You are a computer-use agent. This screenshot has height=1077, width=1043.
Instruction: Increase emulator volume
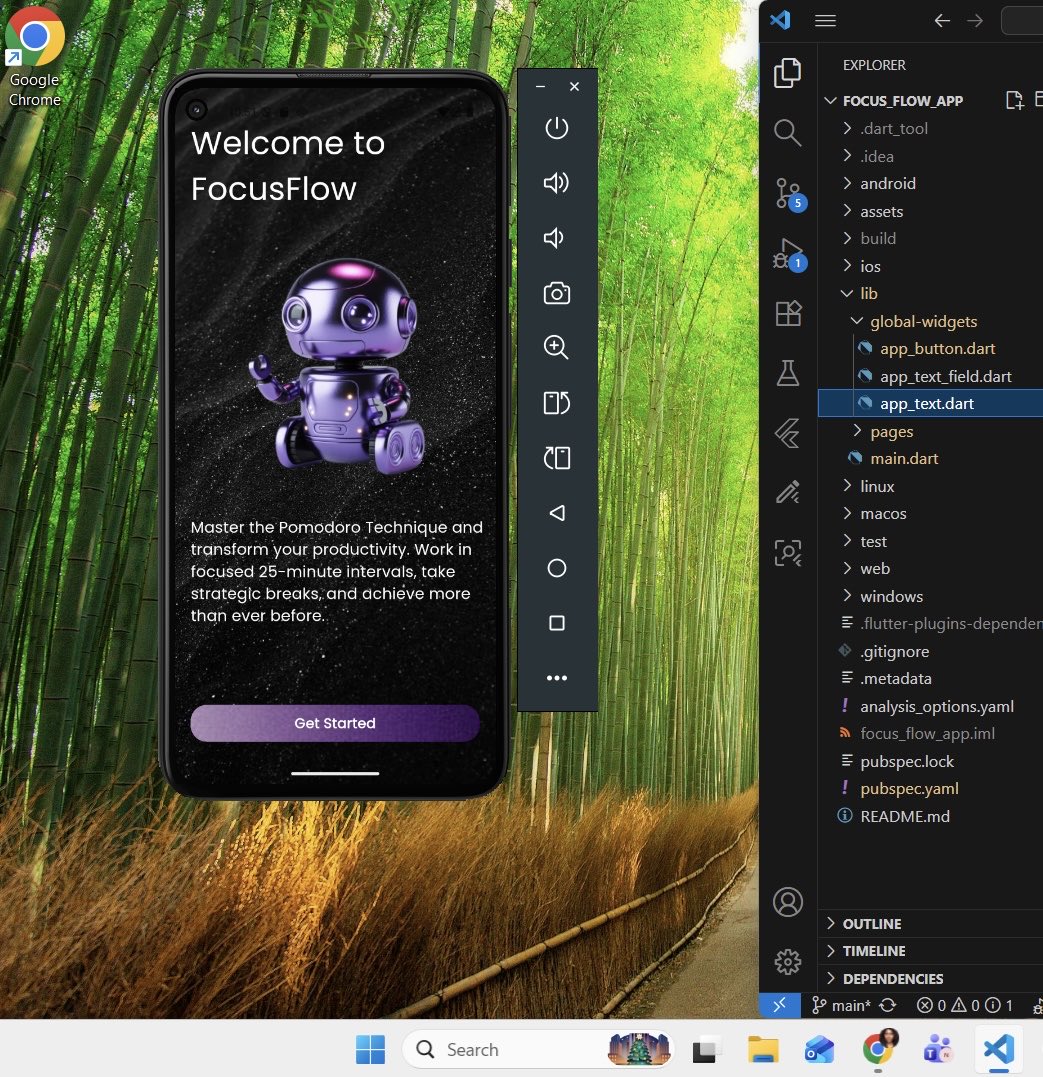pyautogui.click(x=556, y=183)
